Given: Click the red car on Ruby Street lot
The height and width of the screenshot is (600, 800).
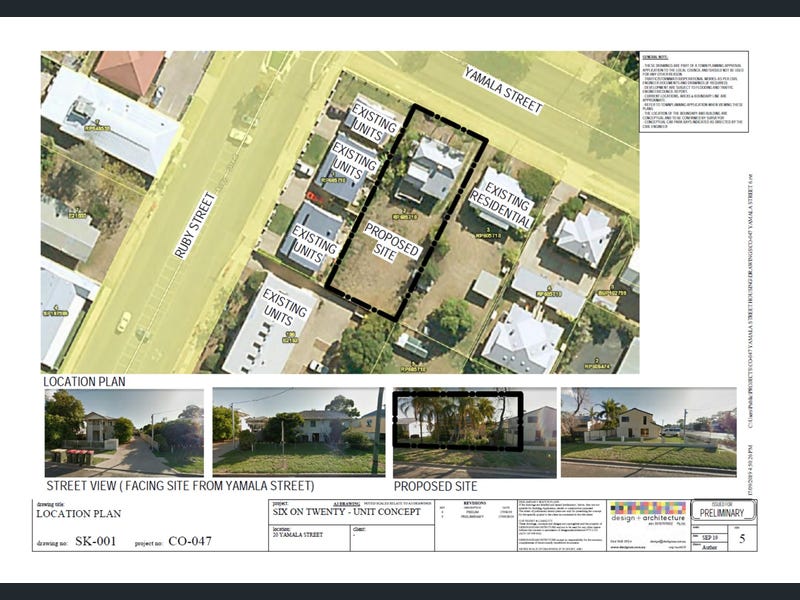Looking at the screenshot, I should click(314, 197).
